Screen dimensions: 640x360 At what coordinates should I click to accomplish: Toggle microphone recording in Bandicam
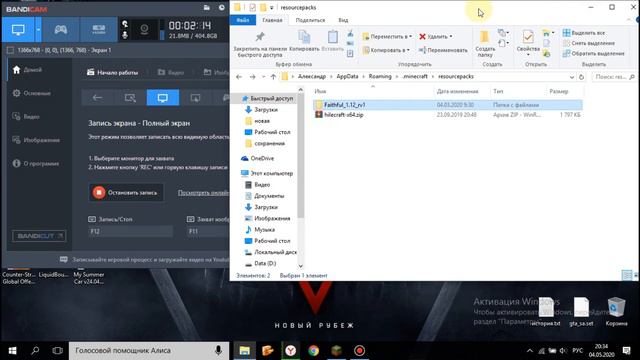click(125, 35)
